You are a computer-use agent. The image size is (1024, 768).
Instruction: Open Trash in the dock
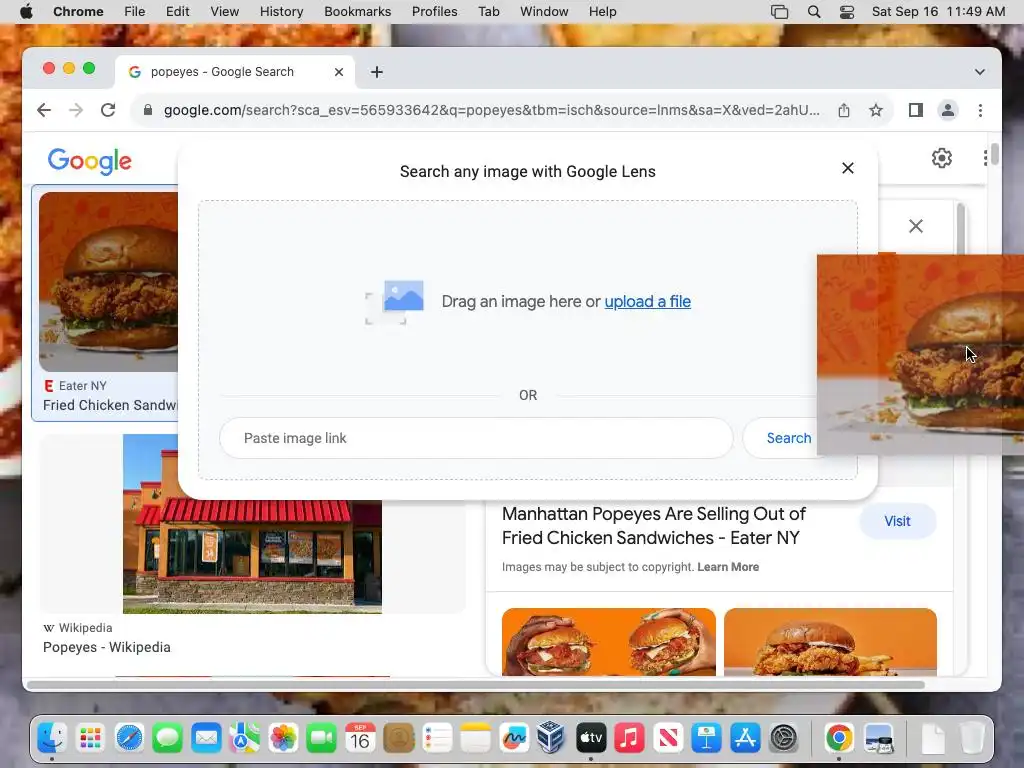pos(972,739)
